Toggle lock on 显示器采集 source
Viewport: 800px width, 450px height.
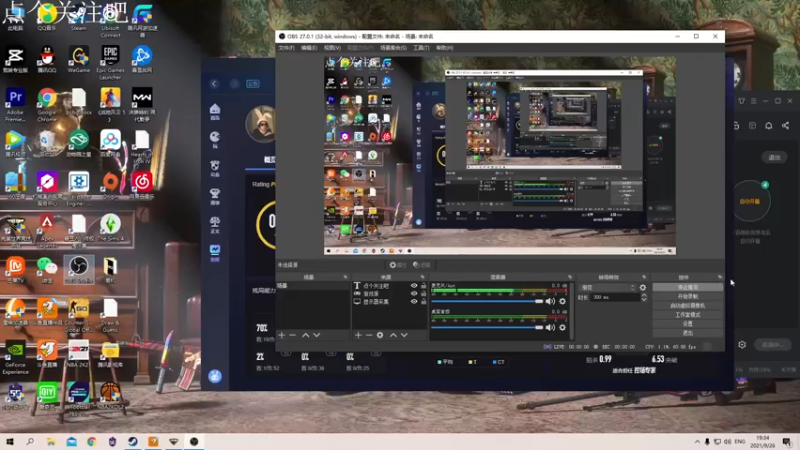pyautogui.click(x=423, y=302)
